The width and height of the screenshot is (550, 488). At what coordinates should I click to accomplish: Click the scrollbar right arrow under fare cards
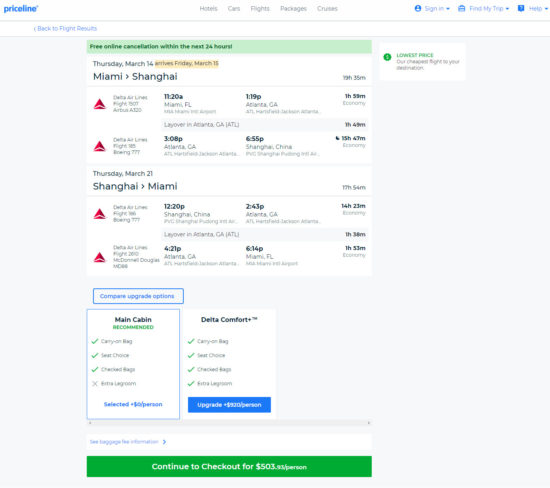click(369, 423)
